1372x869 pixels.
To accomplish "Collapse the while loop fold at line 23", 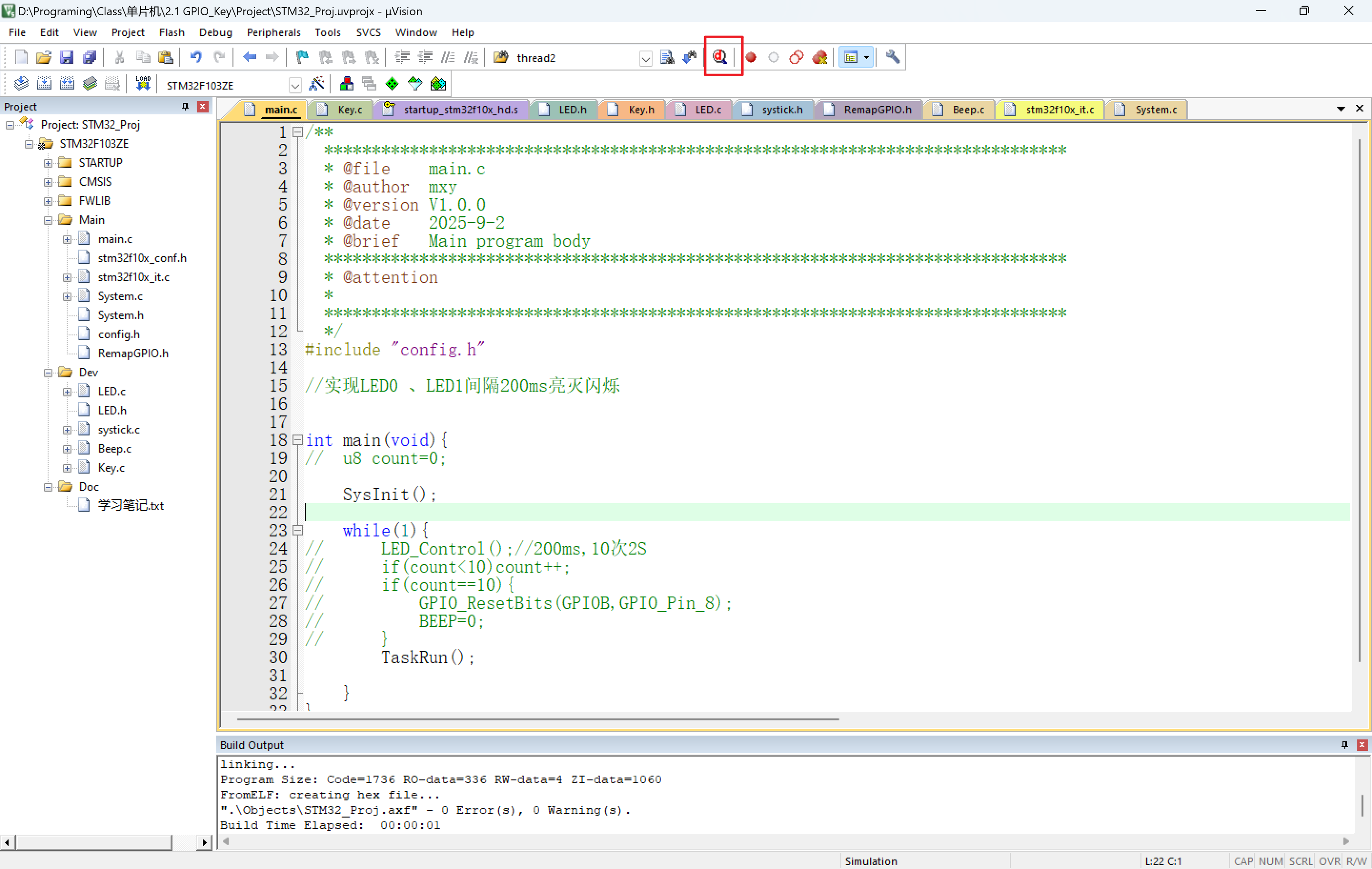I will click(x=297, y=531).
